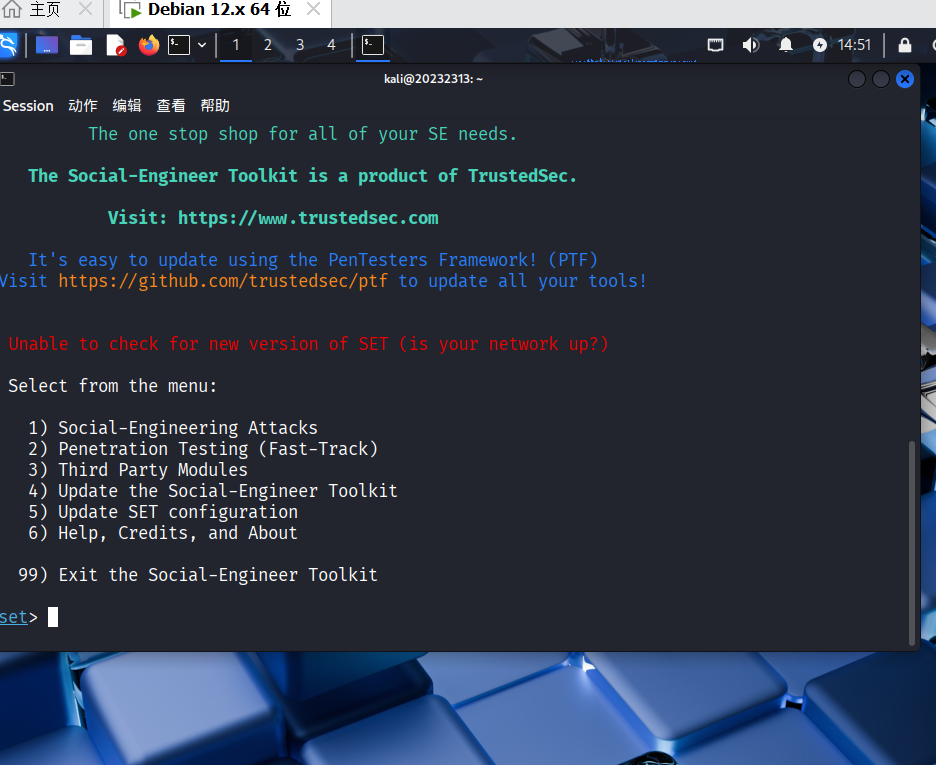Image resolution: width=936 pixels, height=765 pixels.
Task: Switch to workspace 2
Action: click(x=268, y=45)
